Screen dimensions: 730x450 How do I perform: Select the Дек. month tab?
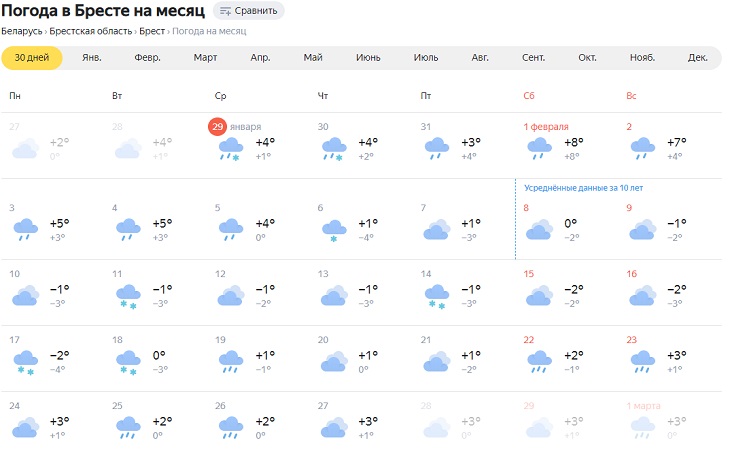click(x=697, y=57)
